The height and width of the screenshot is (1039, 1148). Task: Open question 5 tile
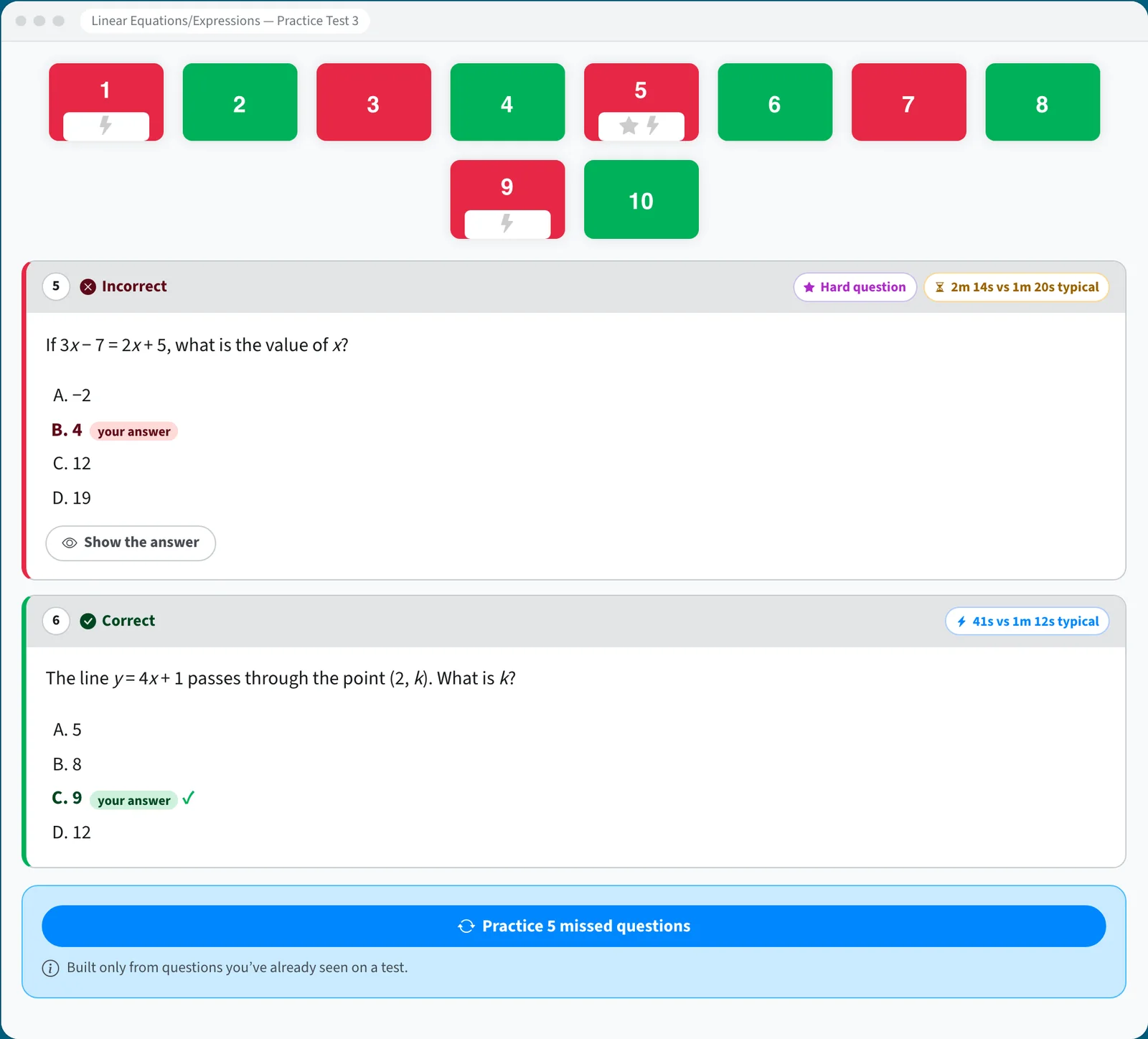tap(641, 102)
